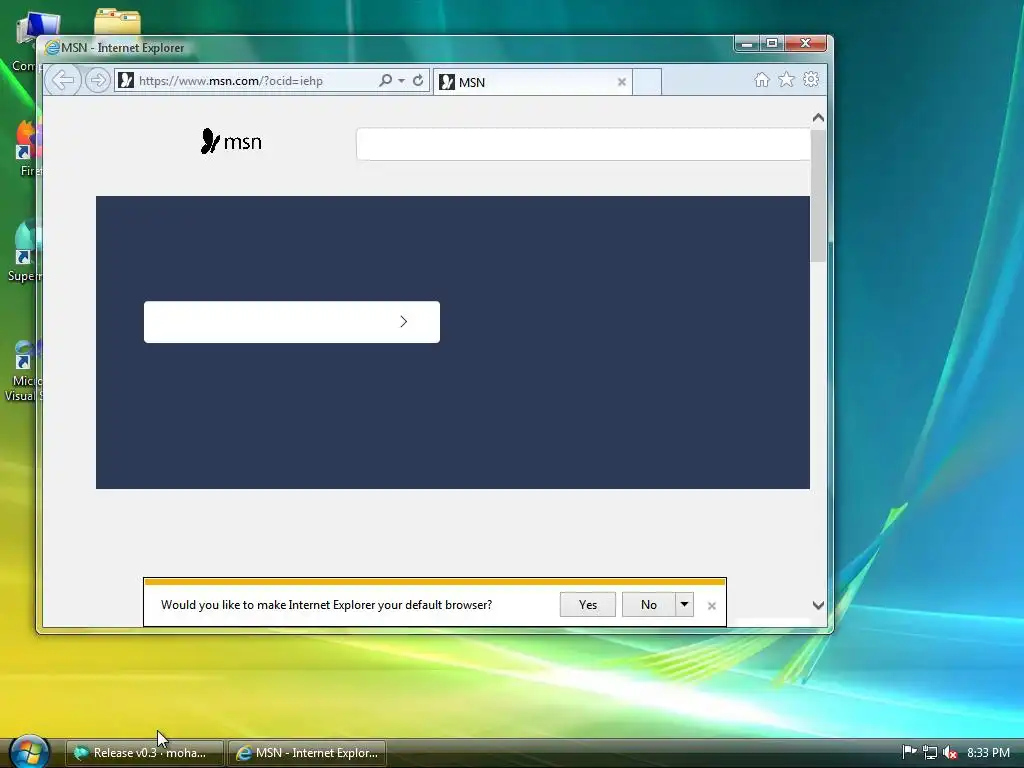1024x768 pixels.
Task: Refresh the MSN page
Action: (418, 80)
